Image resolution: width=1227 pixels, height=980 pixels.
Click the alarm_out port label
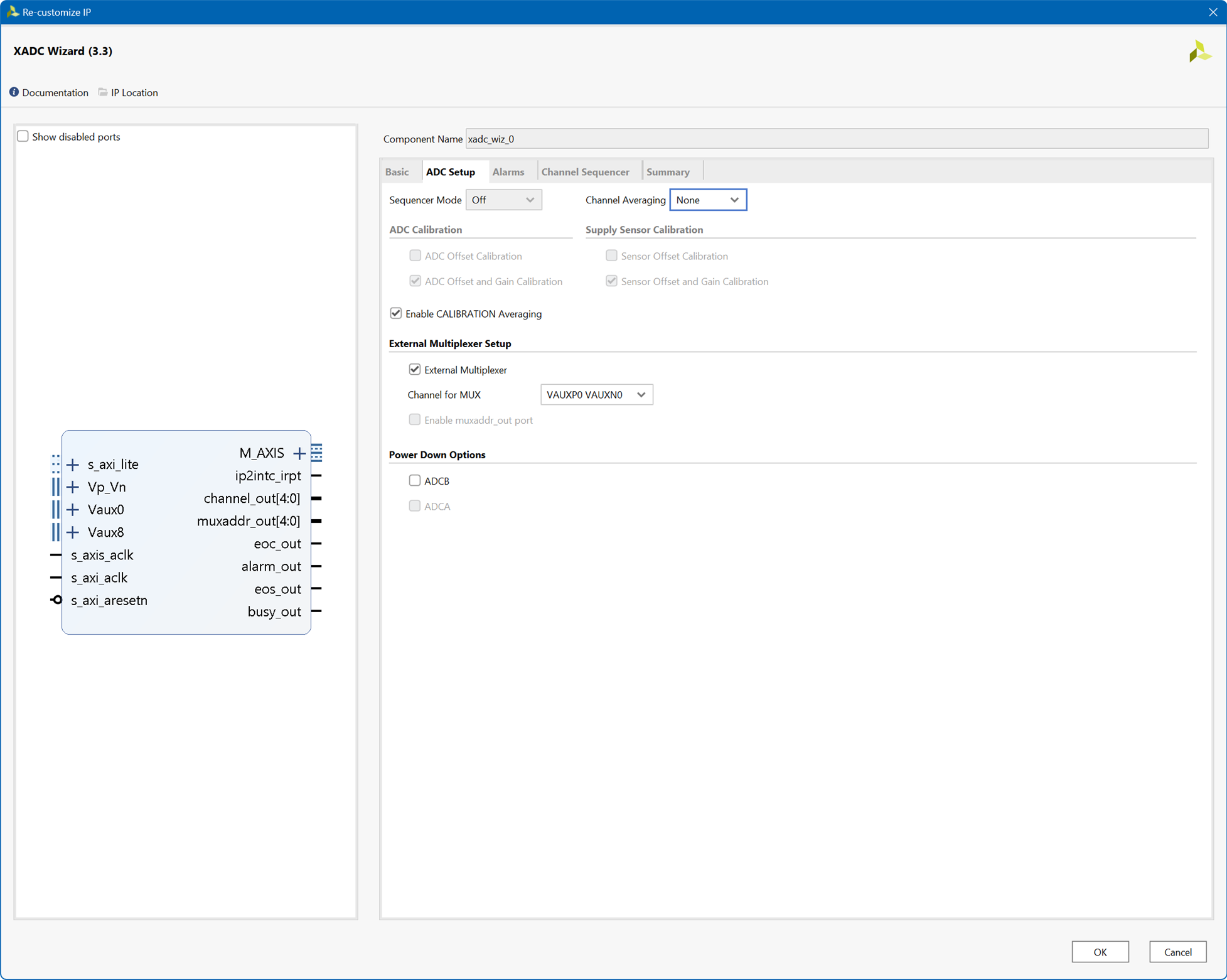pos(271,566)
